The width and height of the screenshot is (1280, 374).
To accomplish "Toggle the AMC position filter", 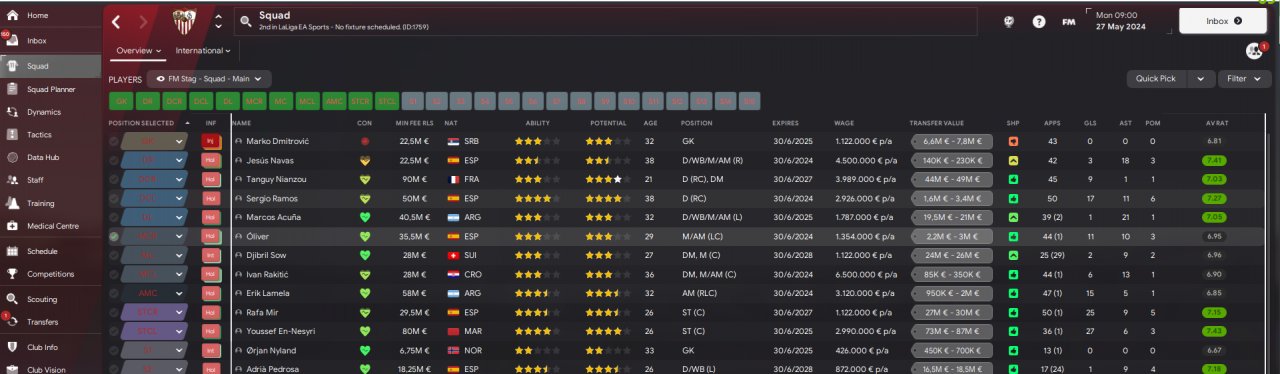I will tap(334, 101).
